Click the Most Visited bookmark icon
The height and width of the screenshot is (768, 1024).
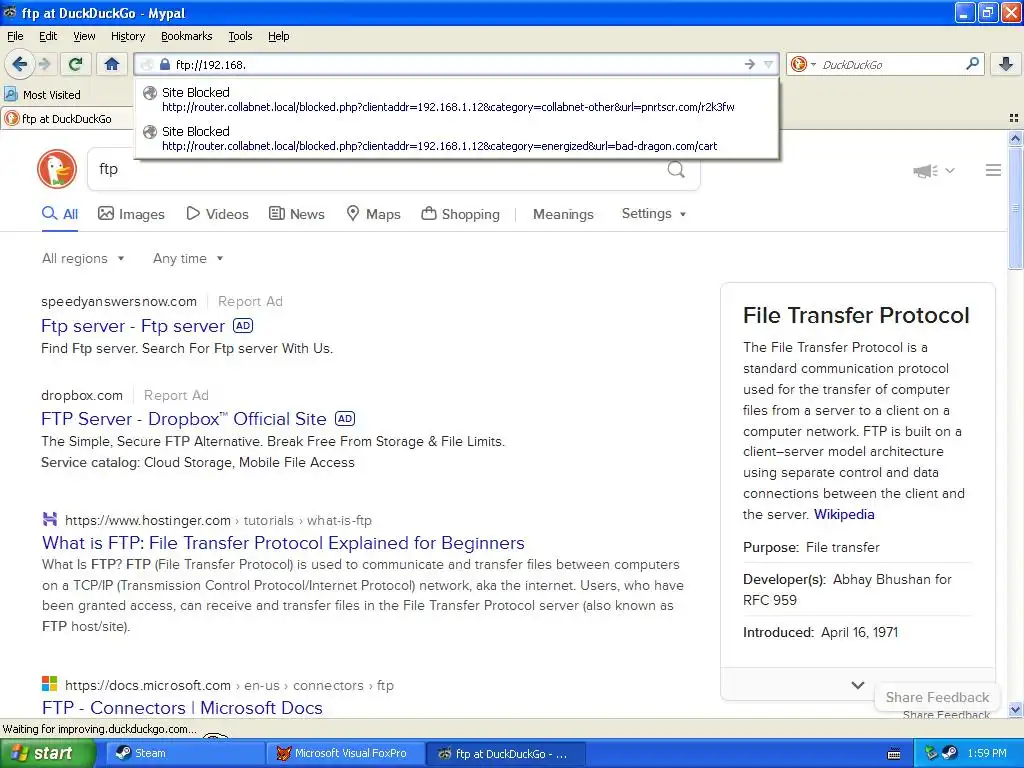[x=10, y=95]
